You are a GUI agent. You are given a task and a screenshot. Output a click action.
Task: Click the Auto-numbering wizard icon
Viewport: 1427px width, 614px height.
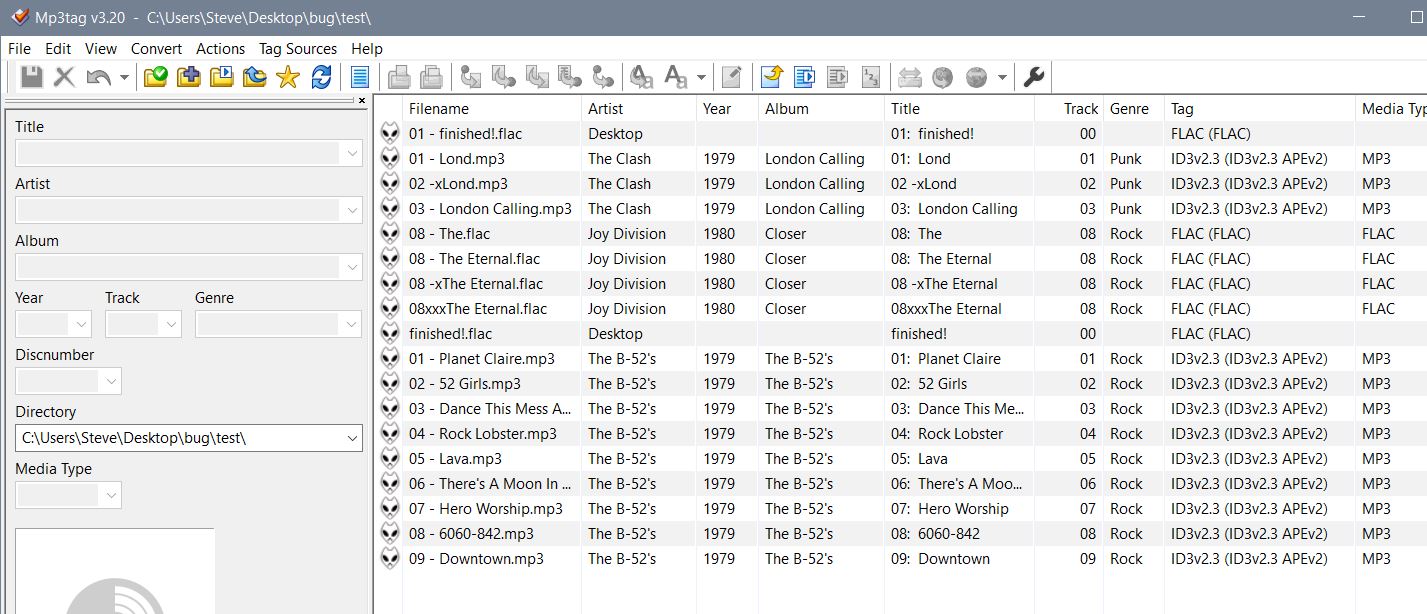click(x=870, y=77)
